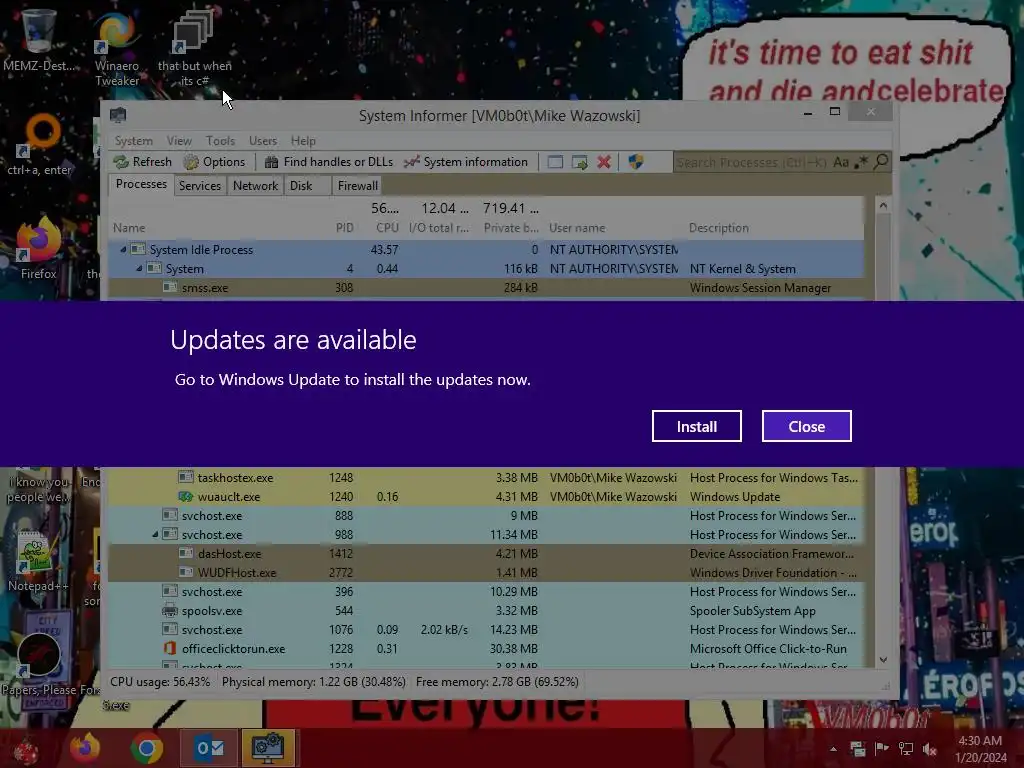This screenshot has width=1024, height=768.
Task: Open the Recycle Bin desktop icon
Action: tap(39, 39)
